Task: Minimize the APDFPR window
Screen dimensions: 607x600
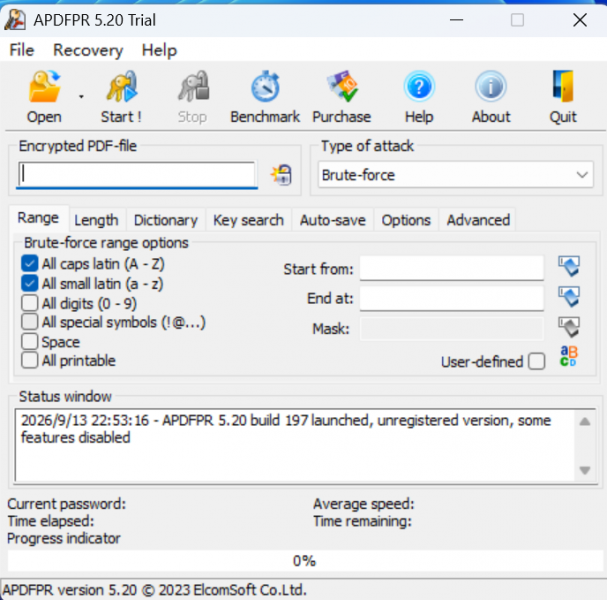Action: (x=456, y=20)
